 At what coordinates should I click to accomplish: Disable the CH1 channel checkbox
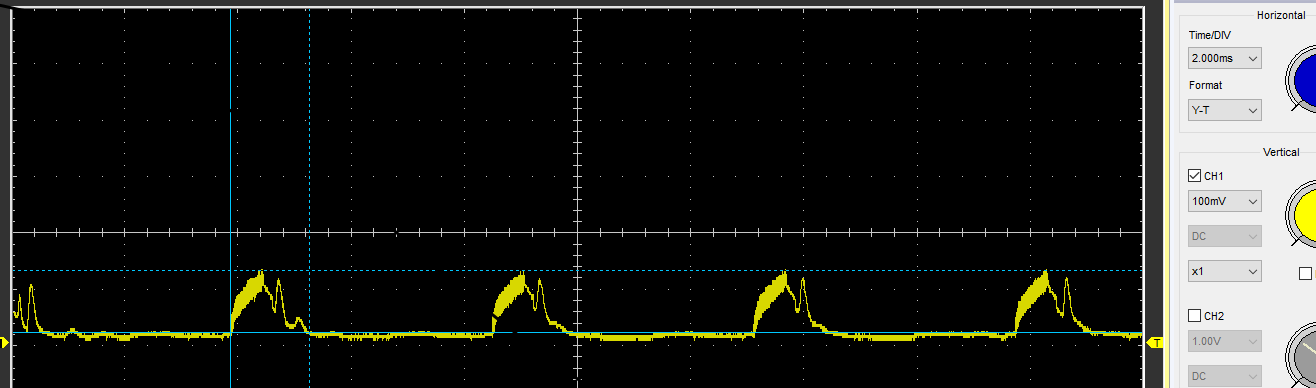(x=1194, y=176)
